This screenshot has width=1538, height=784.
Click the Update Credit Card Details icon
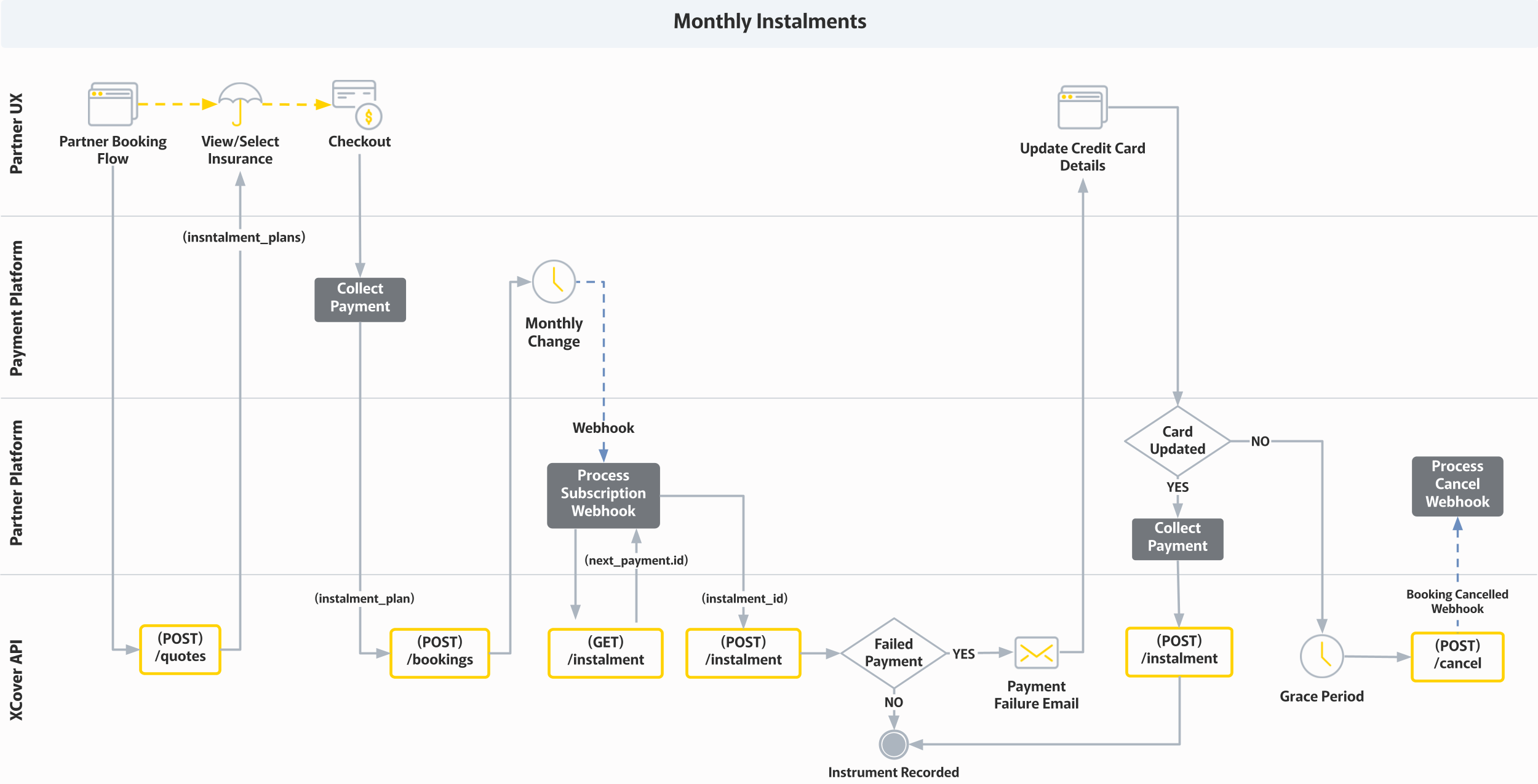click(x=1082, y=108)
